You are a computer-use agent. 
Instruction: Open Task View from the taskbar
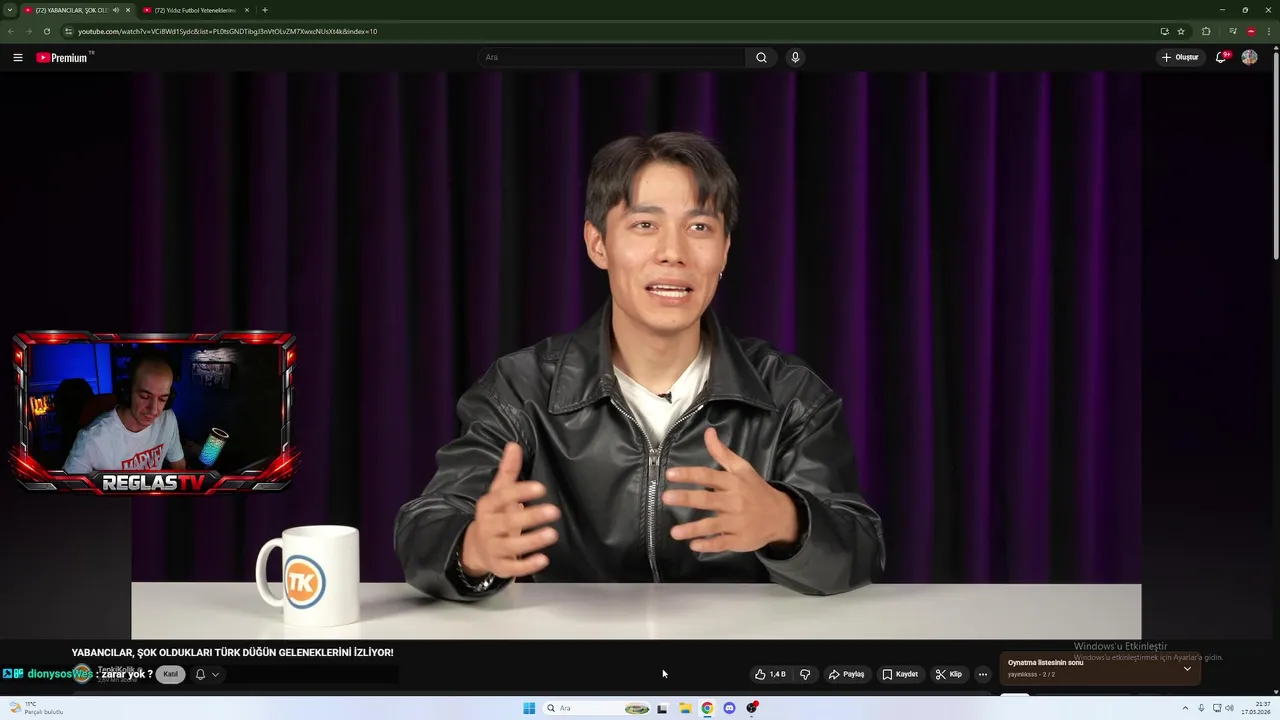662,708
